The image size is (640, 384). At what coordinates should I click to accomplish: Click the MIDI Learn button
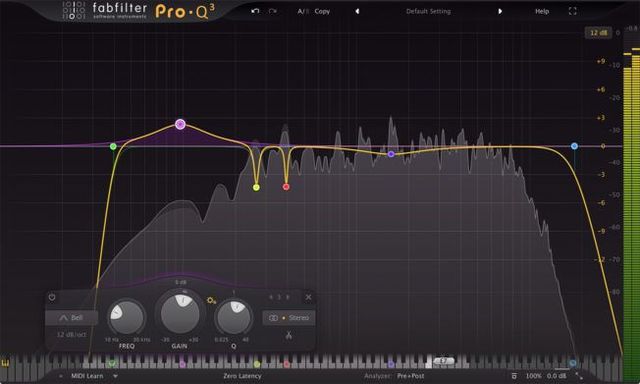click(x=87, y=376)
